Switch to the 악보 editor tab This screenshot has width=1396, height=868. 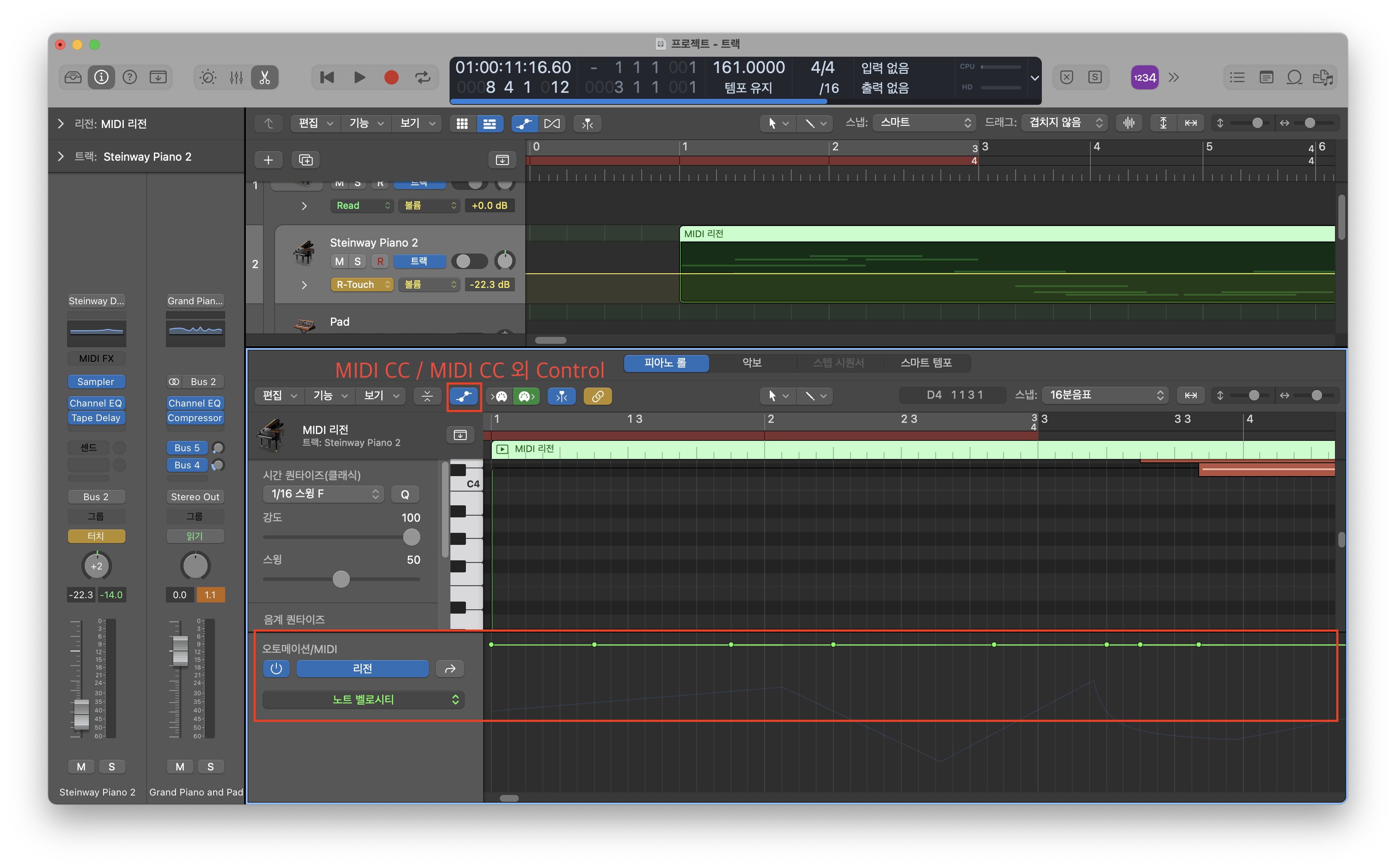pos(752,363)
